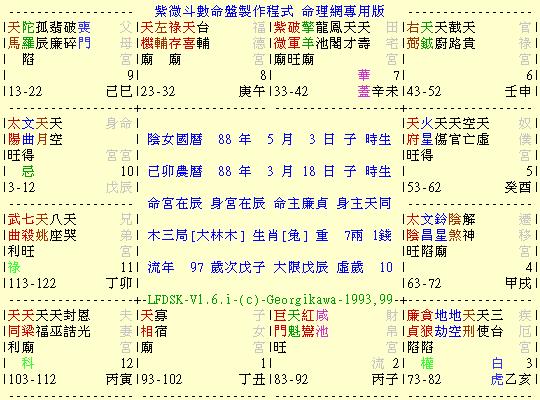Click the 天同 star label
Screen dimensions: 540x400
[x=14, y=324]
